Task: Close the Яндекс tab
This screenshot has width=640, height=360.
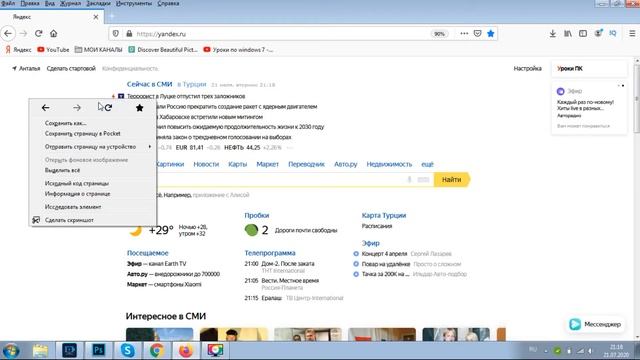Action: click(x=96, y=17)
